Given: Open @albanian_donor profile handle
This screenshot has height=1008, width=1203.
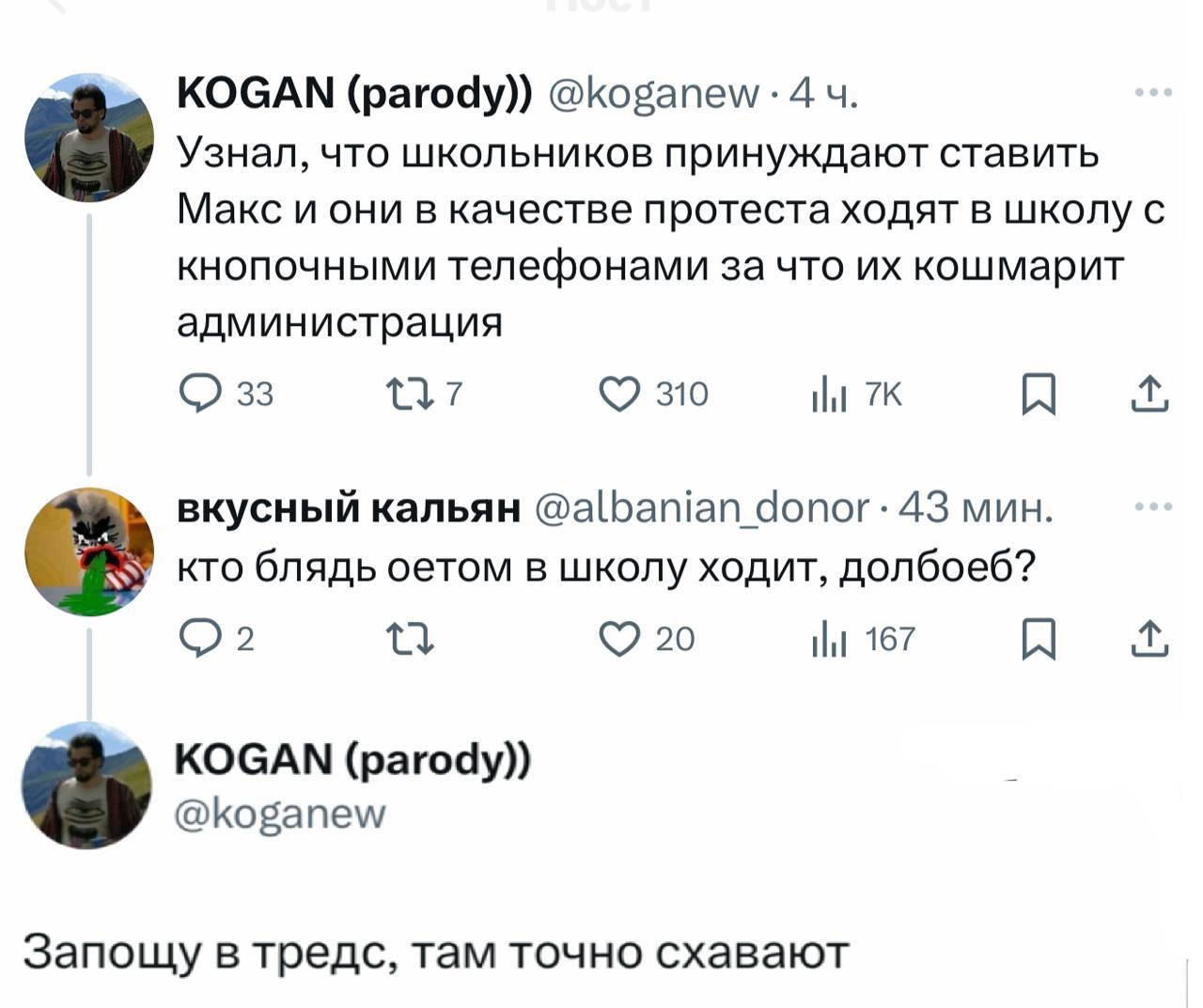Looking at the screenshot, I should click(x=703, y=508).
